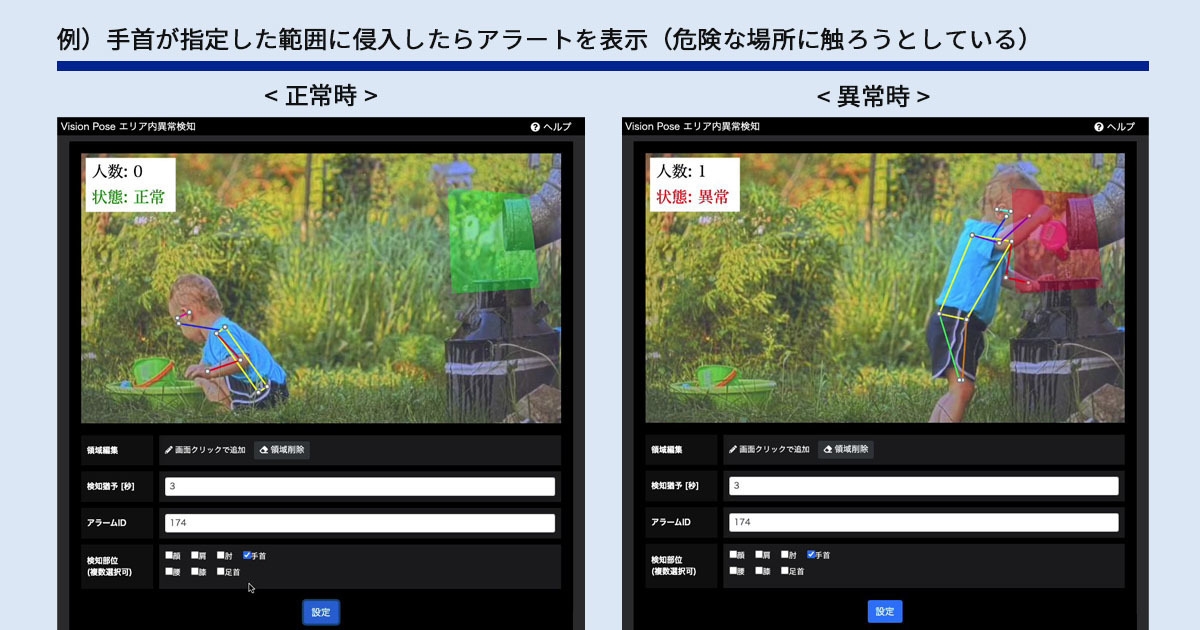Focus 検知猶予 [秒] field in left panel
The width and height of the screenshot is (1200, 630).
(358, 486)
